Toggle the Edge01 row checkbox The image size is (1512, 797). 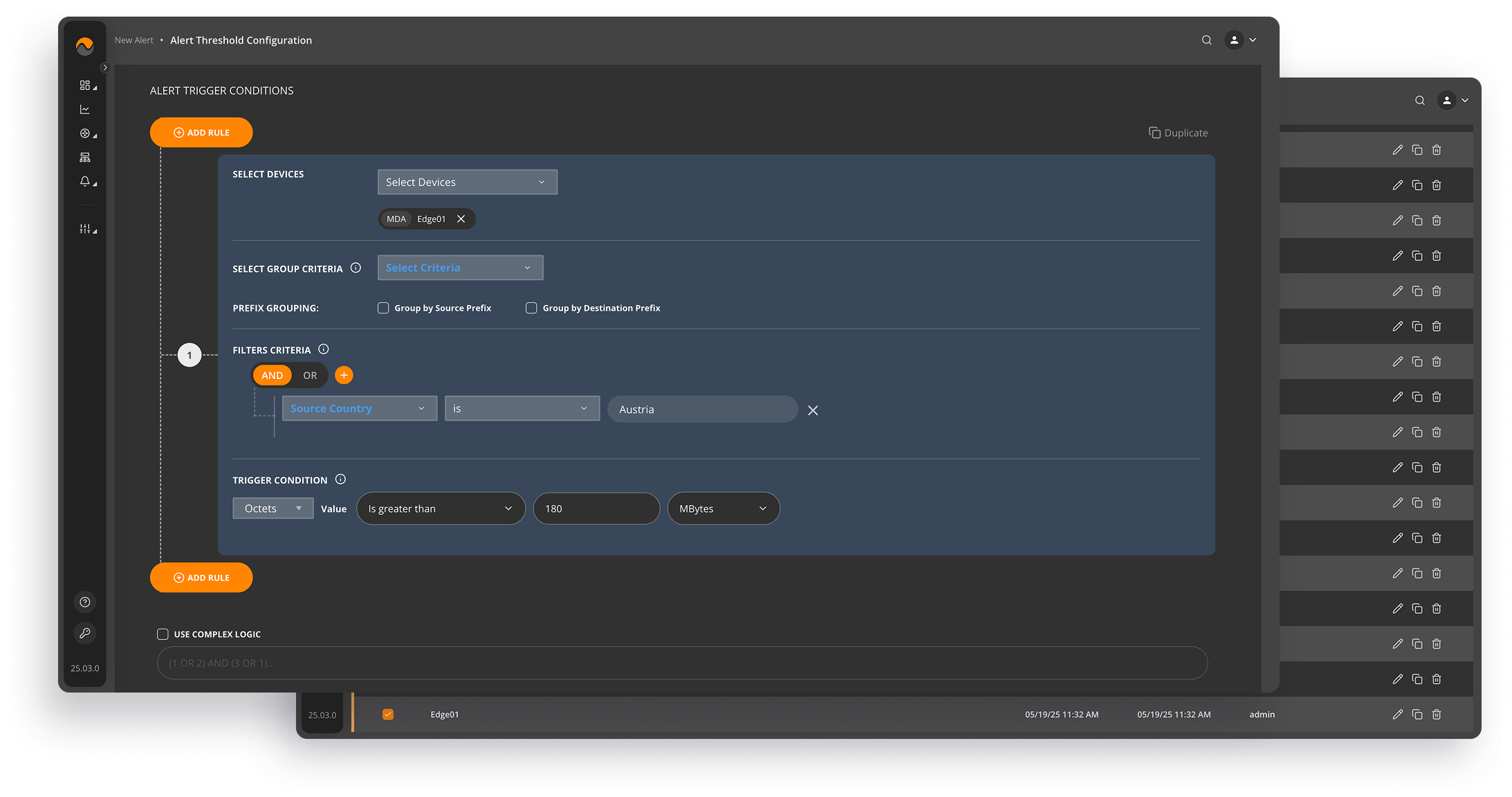(x=388, y=714)
